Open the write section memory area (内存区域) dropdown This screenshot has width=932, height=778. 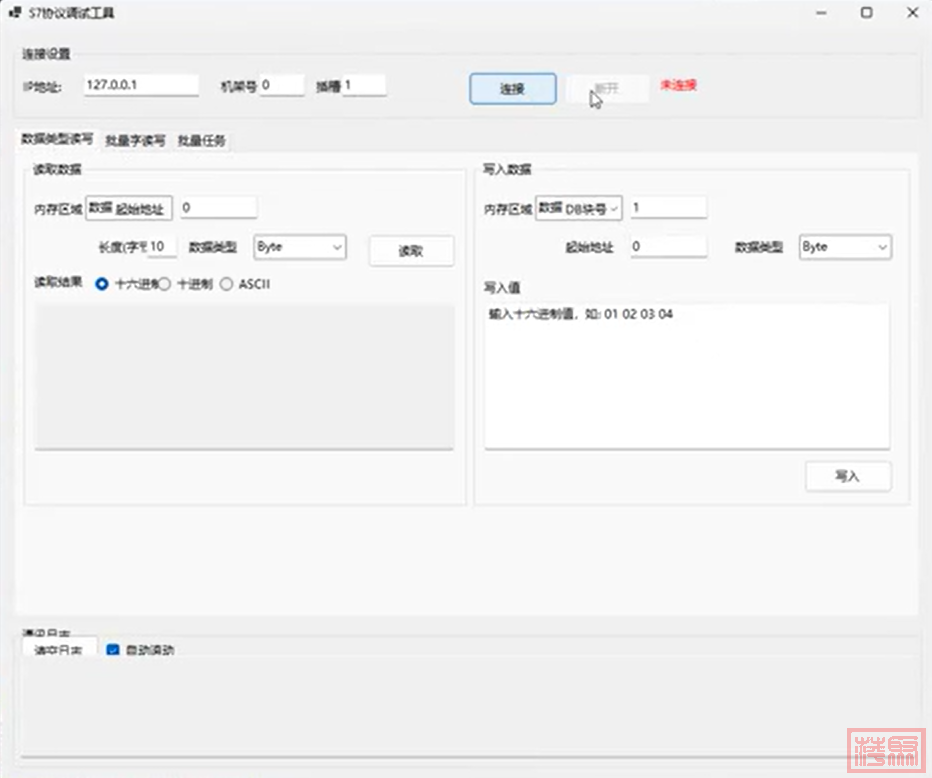(579, 208)
